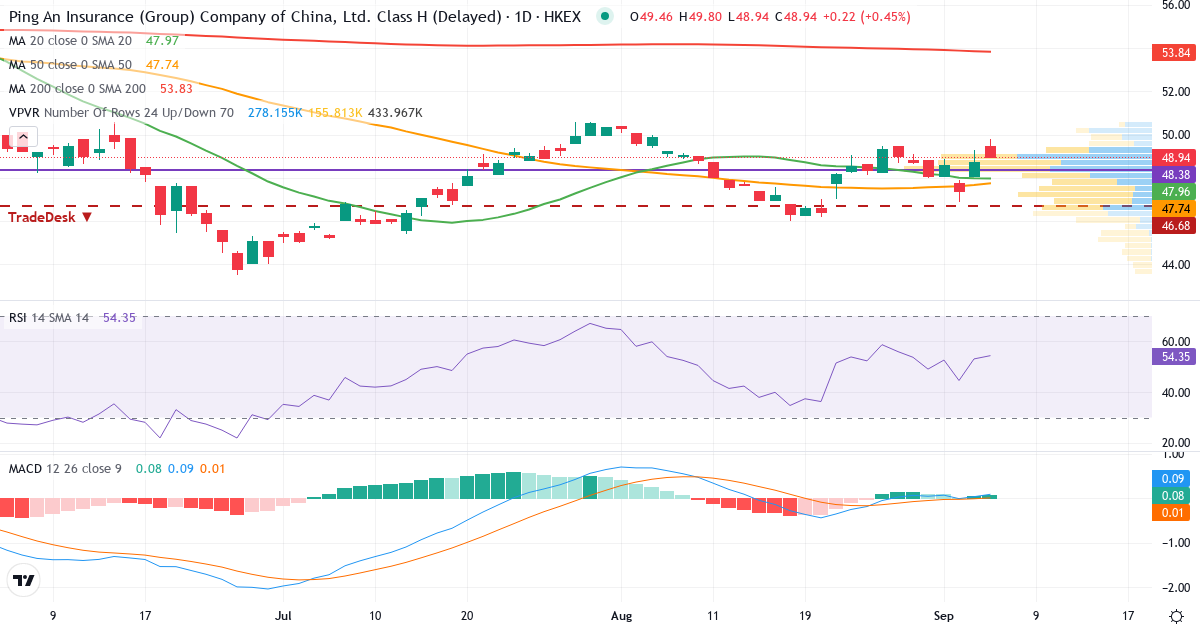Screen dimensions: 1200x630
Task: Select the MA 200 close SMA legend
Action: pos(77,89)
